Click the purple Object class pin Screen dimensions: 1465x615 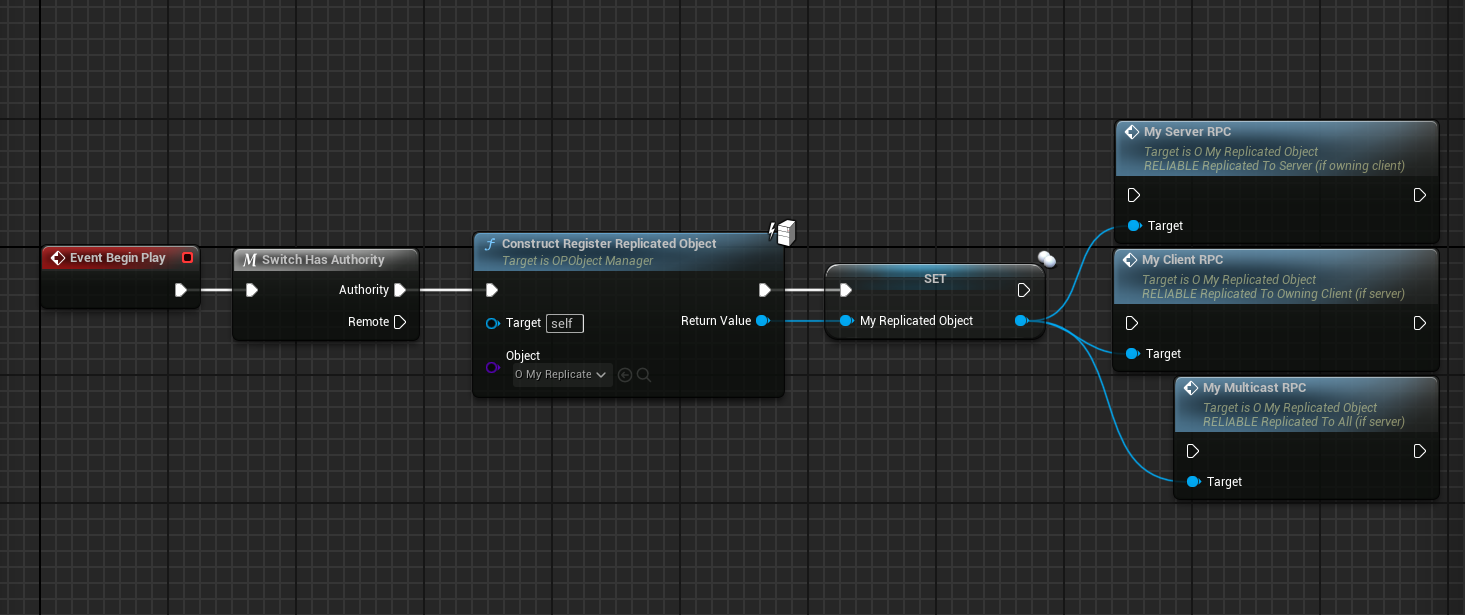pos(492,367)
